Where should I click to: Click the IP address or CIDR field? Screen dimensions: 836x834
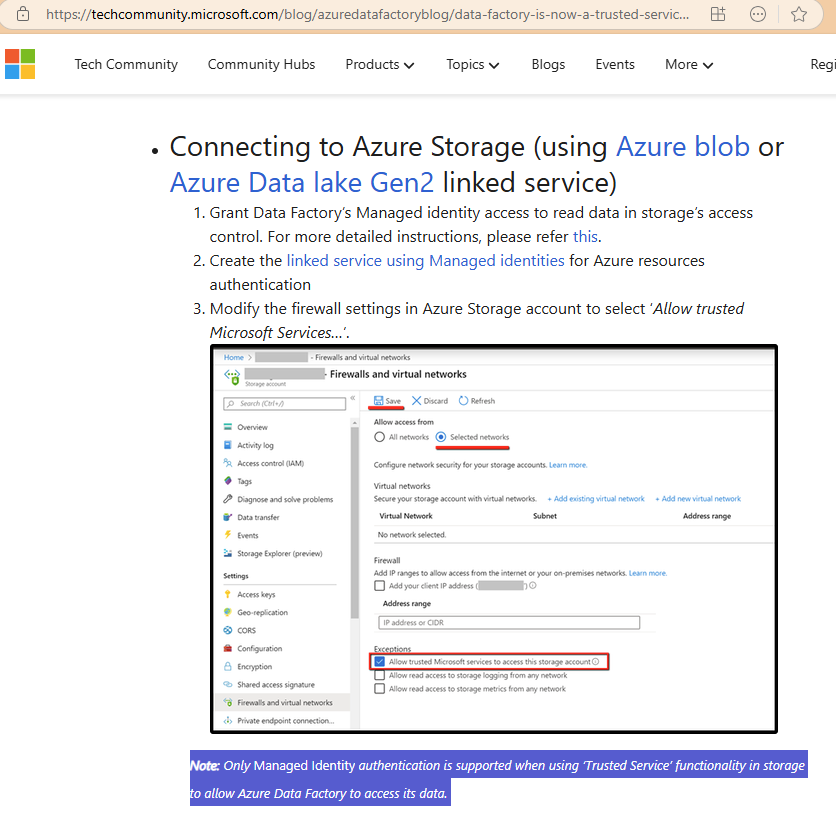pyautogui.click(x=509, y=622)
